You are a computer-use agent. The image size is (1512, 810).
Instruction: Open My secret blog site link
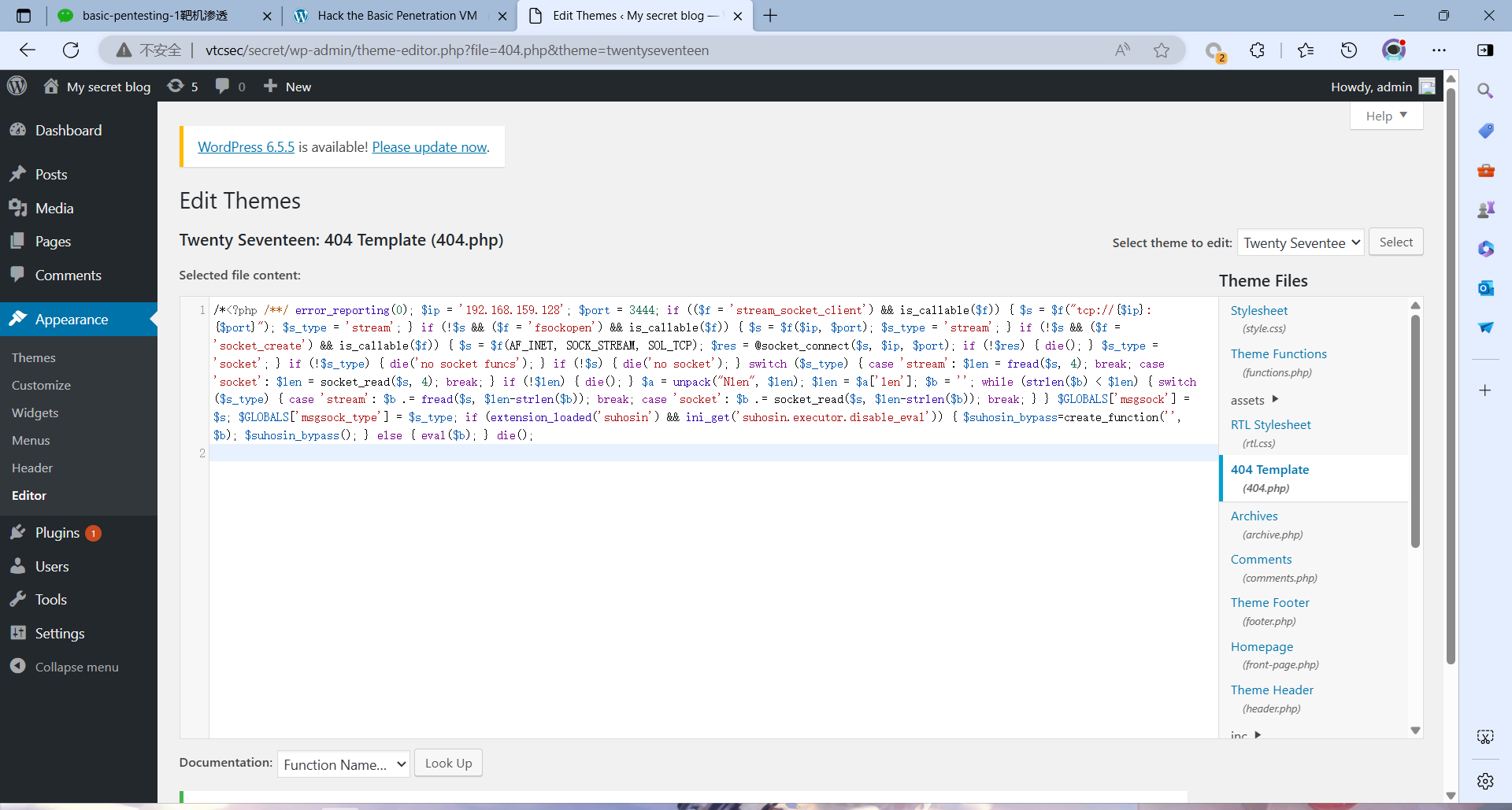(x=97, y=87)
